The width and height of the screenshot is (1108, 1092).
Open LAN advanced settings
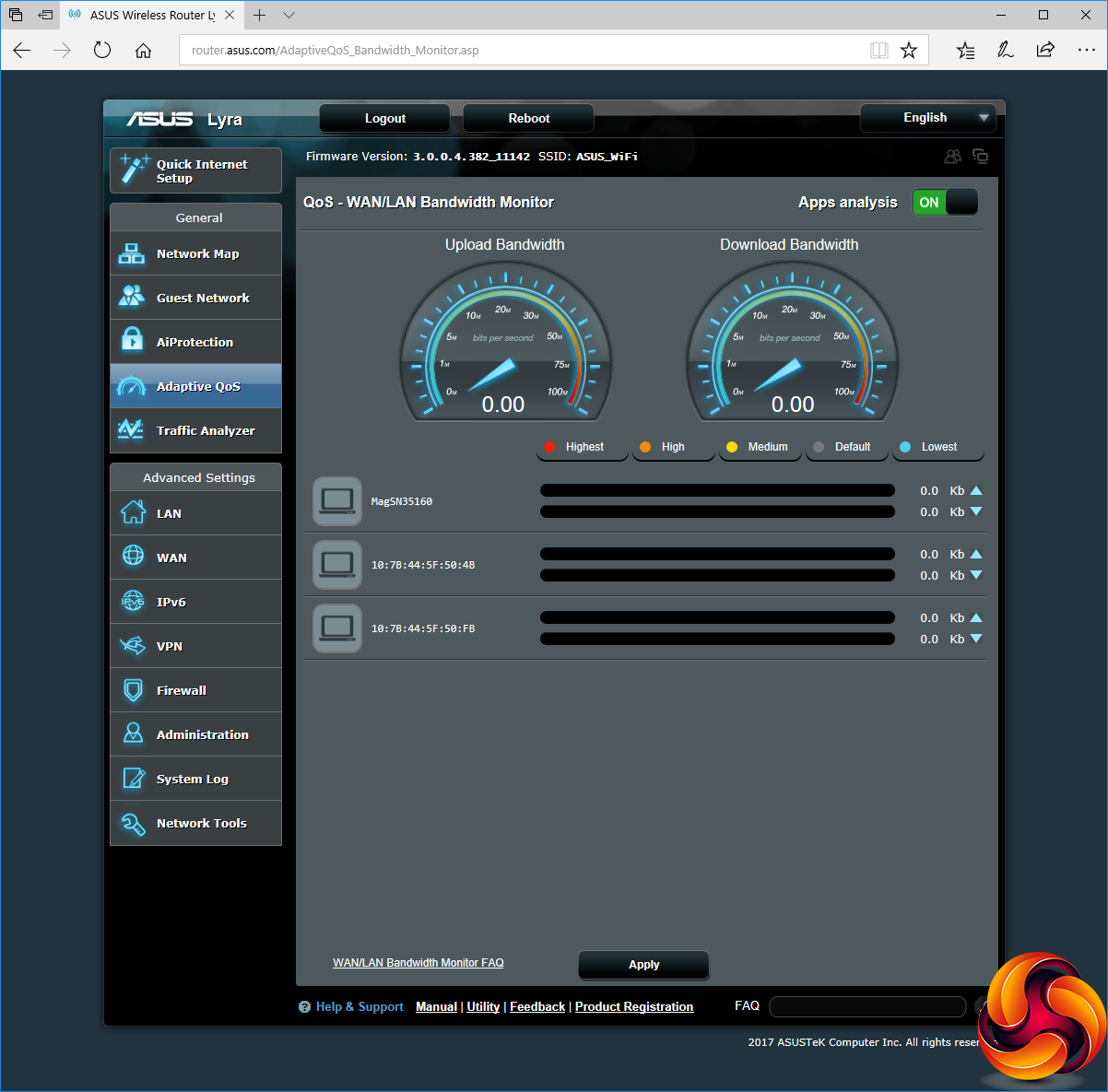195,513
